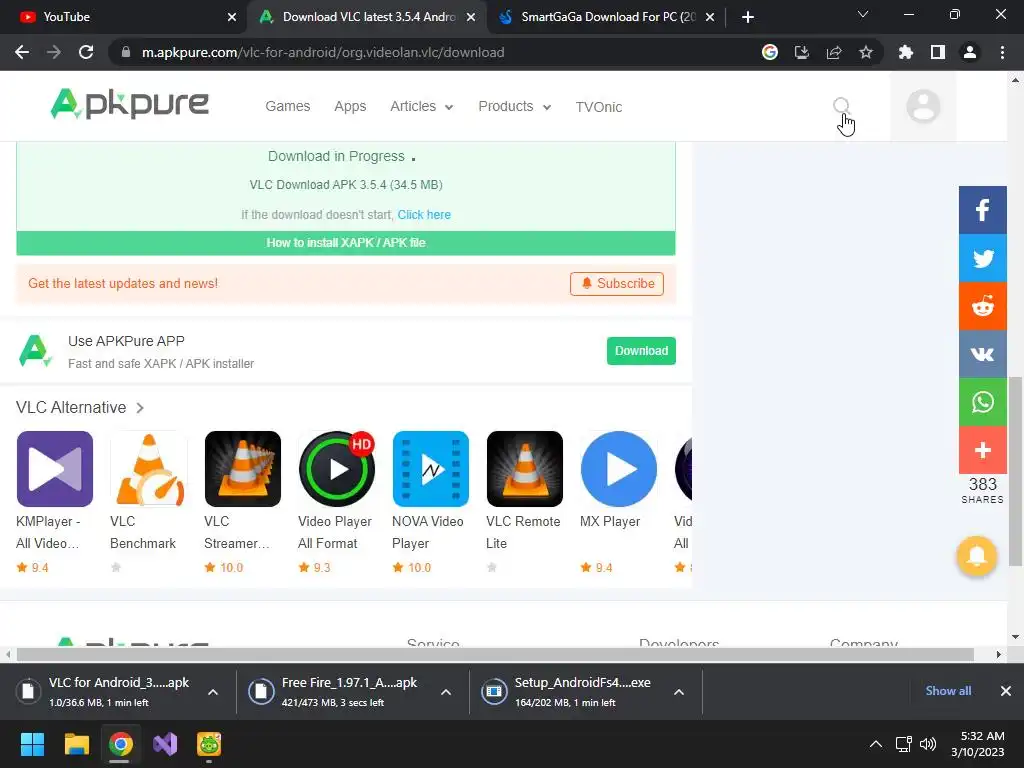This screenshot has height=768, width=1024.
Task: Open more sharing options plus icon
Action: click(x=982, y=450)
